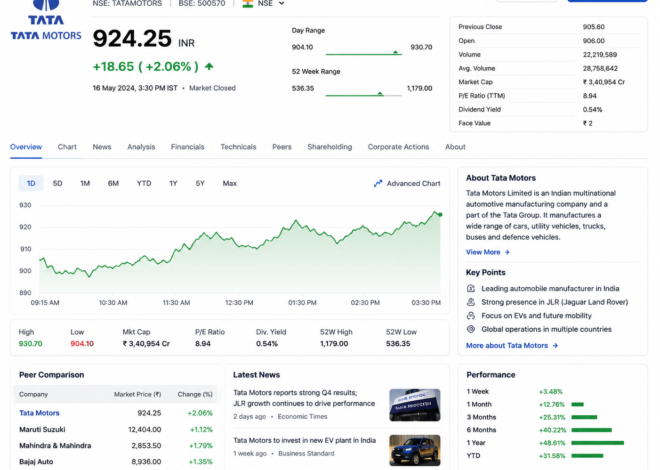This screenshot has width=660, height=470.
Task: Click the Business Standard news source
Action: tap(306, 454)
